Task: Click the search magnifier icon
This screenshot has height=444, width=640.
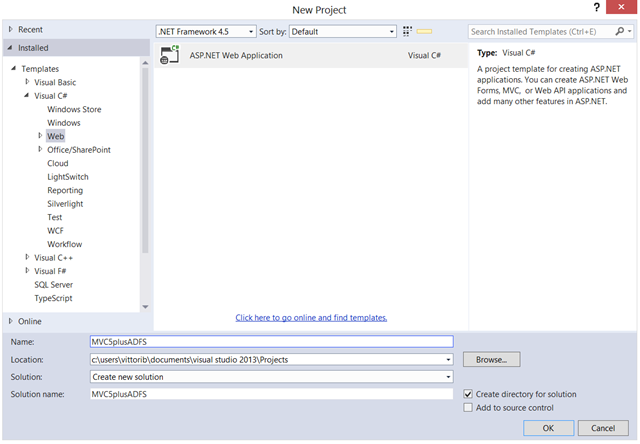Action: pyautogui.click(x=620, y=31)
